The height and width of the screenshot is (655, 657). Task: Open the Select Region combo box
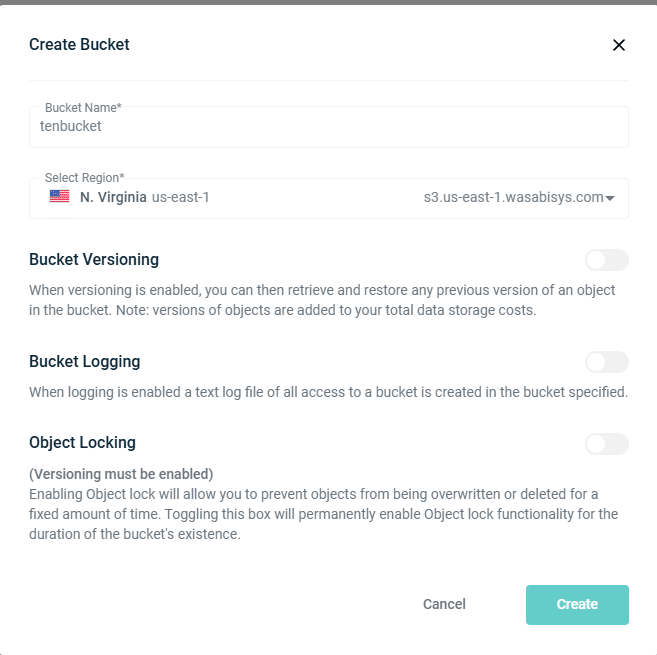[x=328, y=198]
